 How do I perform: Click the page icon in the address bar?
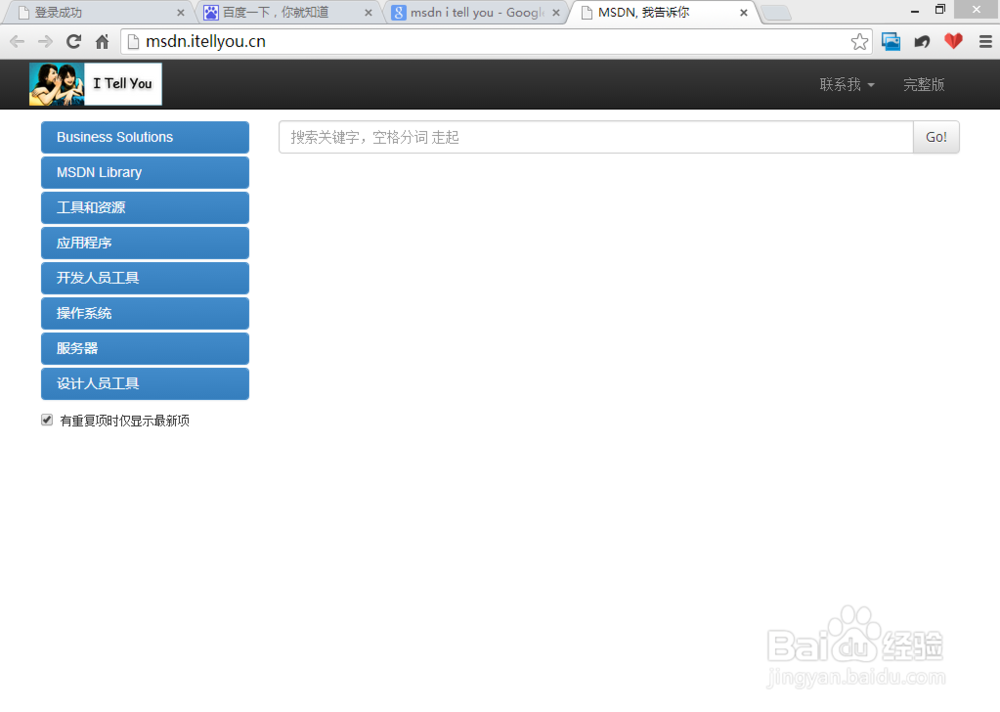(x=133, y=42)
